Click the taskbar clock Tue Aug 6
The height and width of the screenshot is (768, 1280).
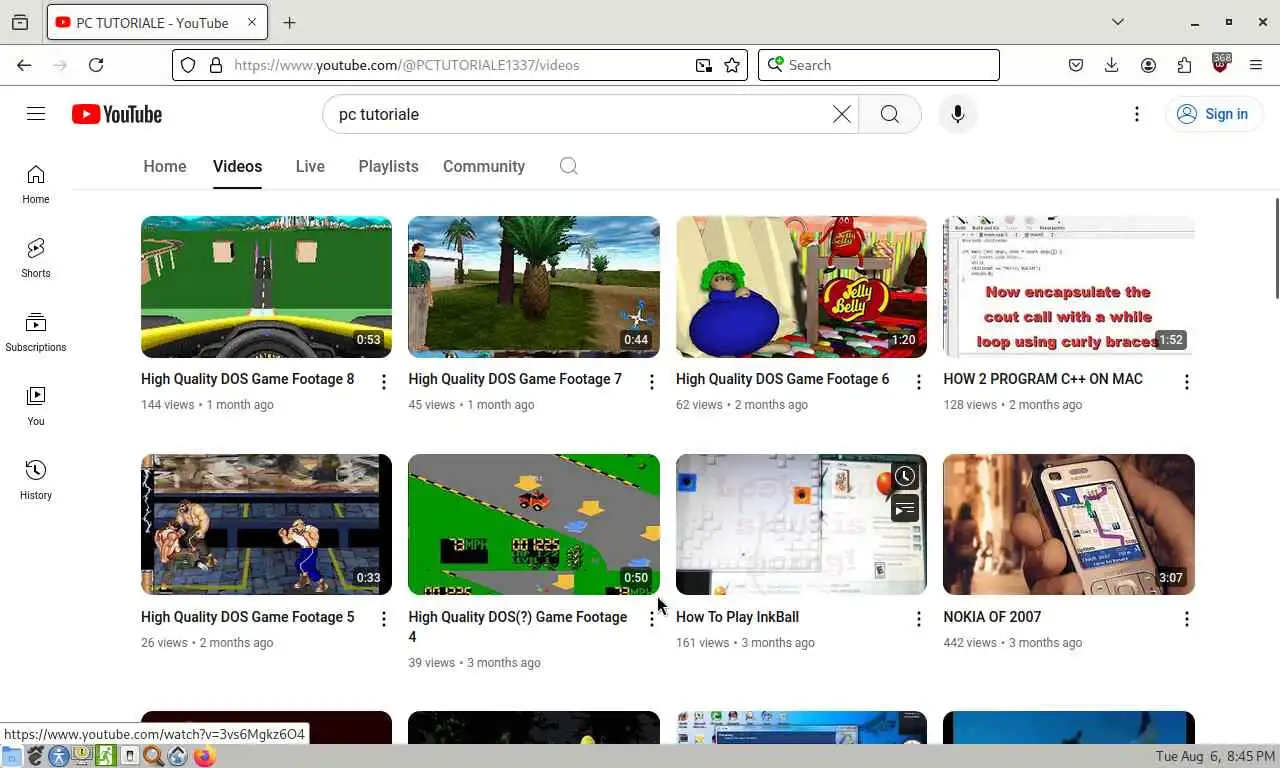(x=1215, y=757)
